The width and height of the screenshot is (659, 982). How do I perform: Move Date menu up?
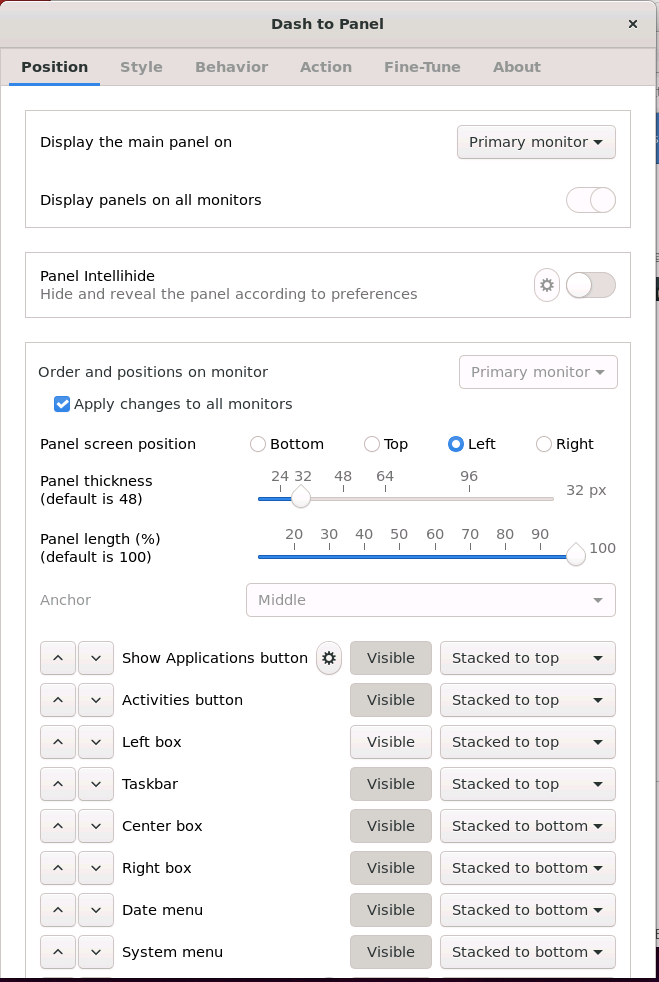click(58, 910)
